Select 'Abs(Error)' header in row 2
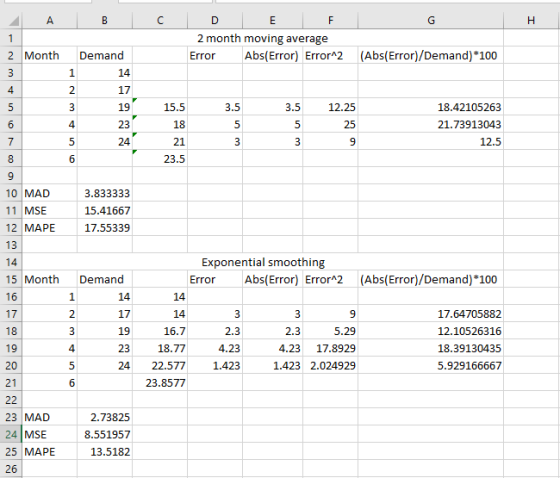 (x=272, y=55)
